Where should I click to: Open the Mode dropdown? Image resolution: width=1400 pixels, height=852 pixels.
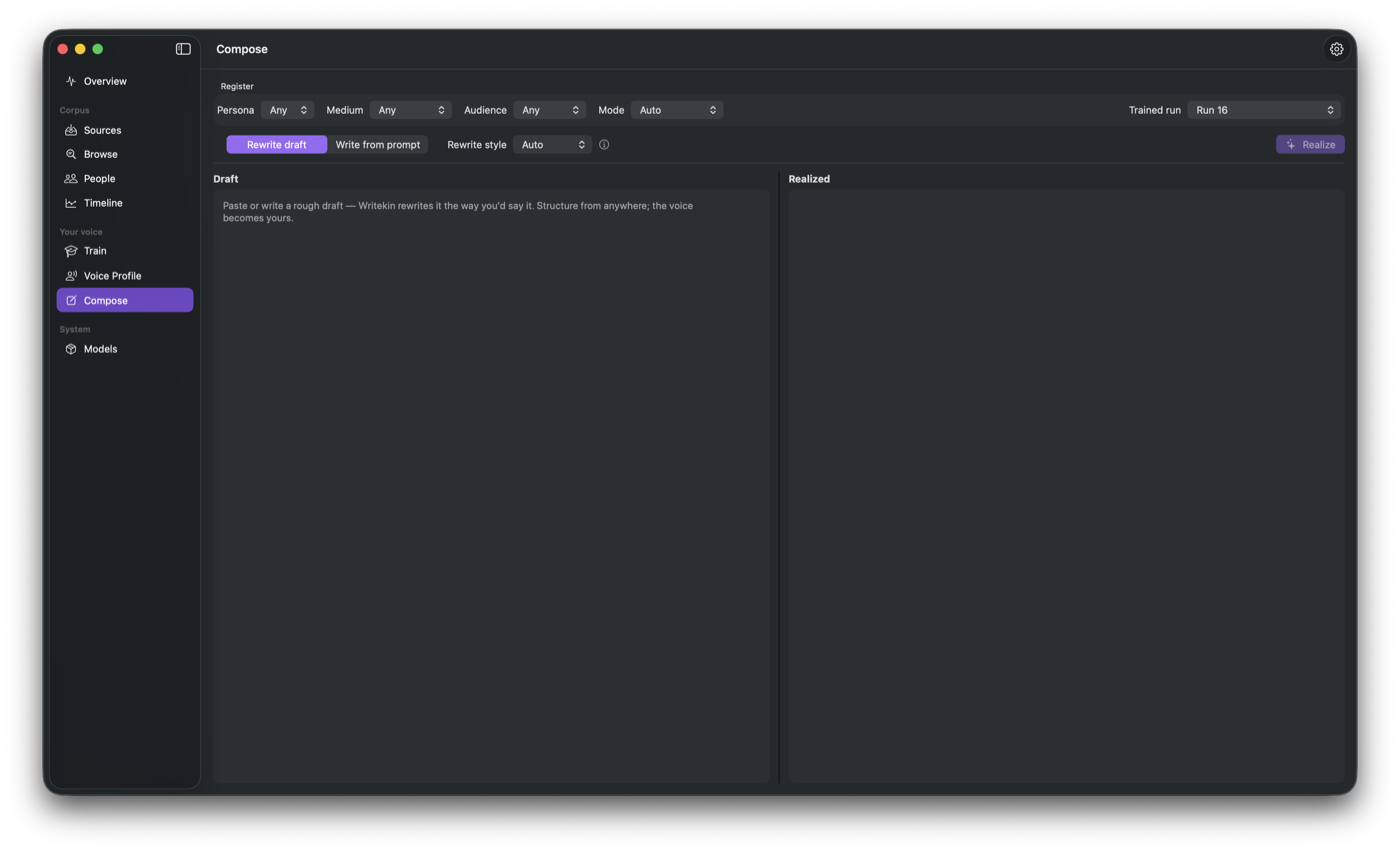(677, 110)
